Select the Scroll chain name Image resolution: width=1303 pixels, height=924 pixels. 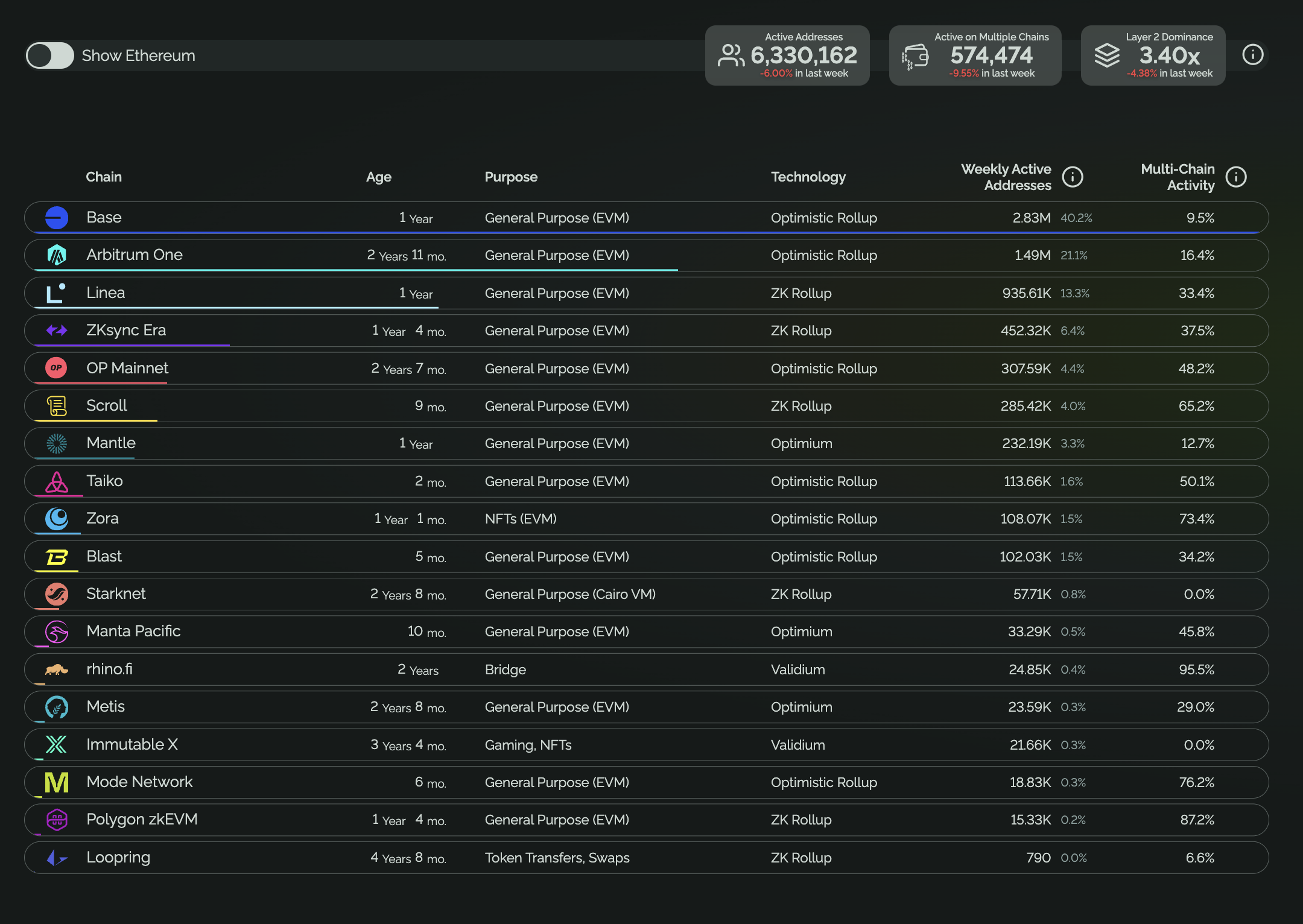[107, 405]
